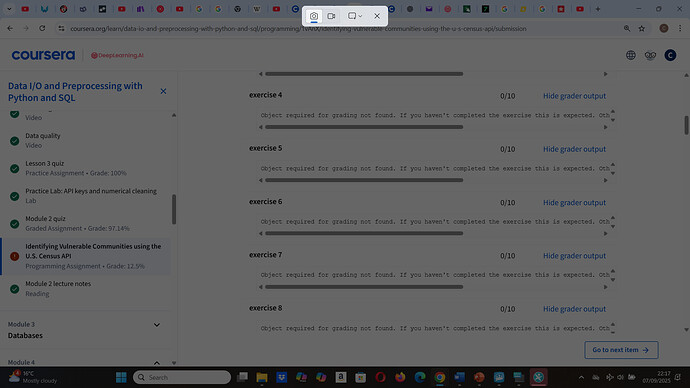Click exercise 4 horizontal scrollbar right arrow
Image resolution: width=690 pixels, height=388 pixels.
(x=606, y=127)
